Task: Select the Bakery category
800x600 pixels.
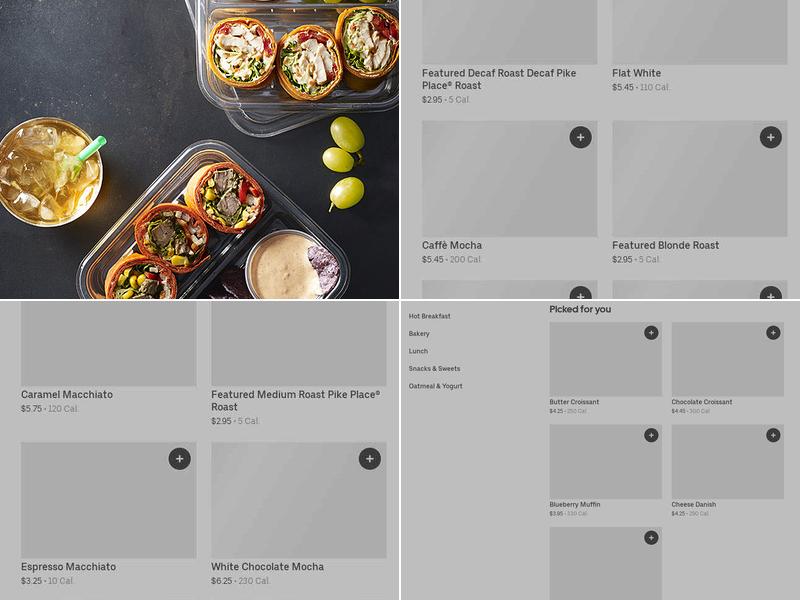Action: pos(419,334)
